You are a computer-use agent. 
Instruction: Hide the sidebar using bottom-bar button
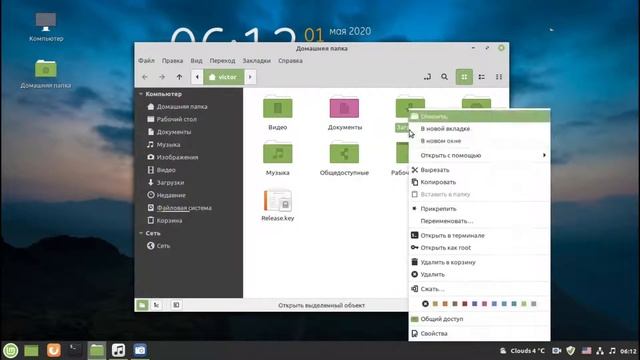(x=176, y=305)
